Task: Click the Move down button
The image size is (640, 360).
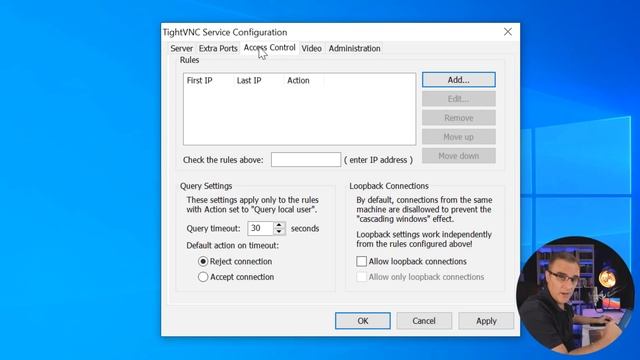Action: tap(459, 156)
